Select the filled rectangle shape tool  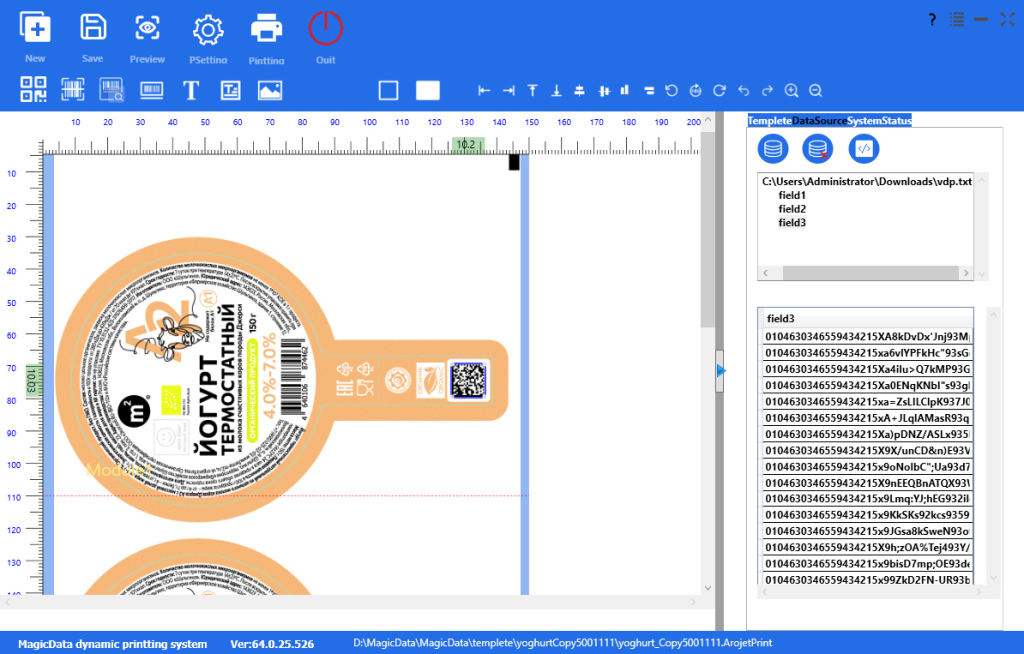click(x=428, y=90)
